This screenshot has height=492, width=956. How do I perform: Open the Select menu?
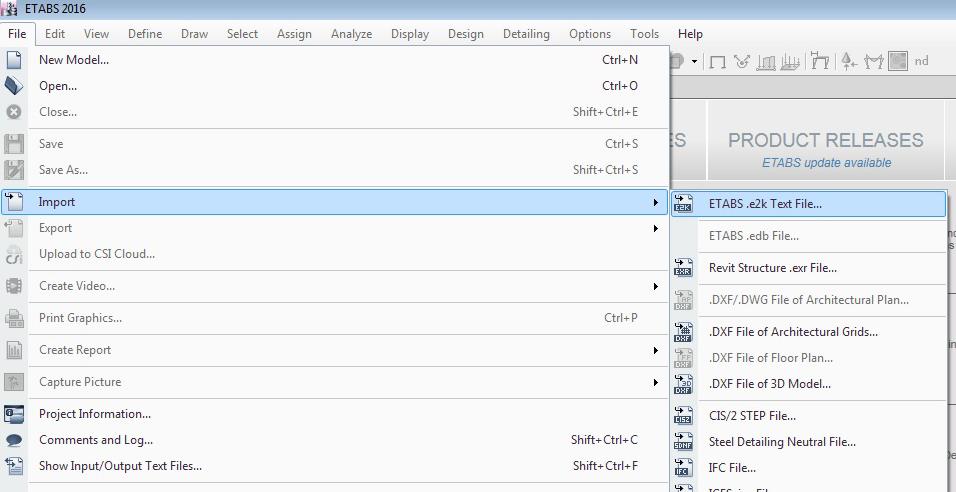pyautogui.click(x=243, y=34)
